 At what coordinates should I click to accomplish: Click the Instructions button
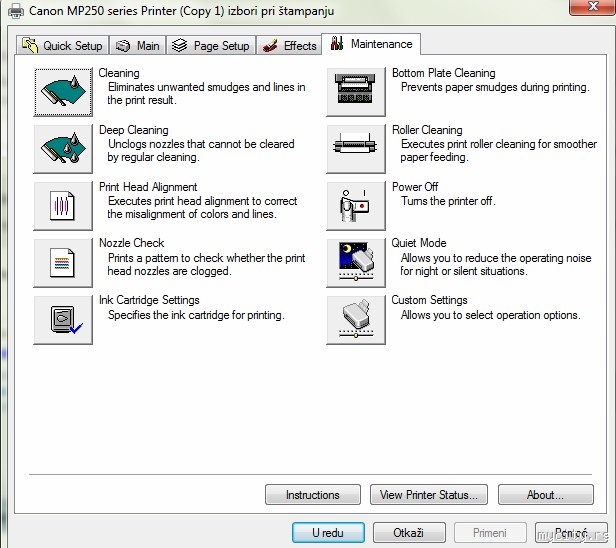pos(313,495)
